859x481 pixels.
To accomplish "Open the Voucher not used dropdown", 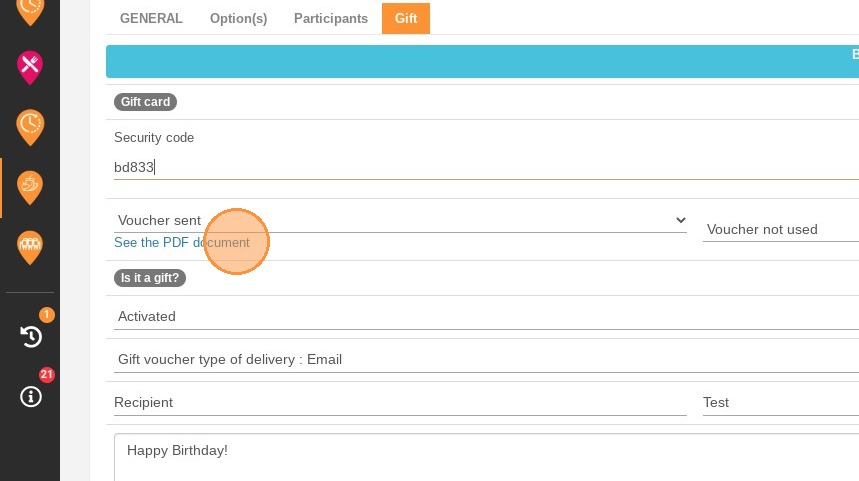I will click(781, 229).
